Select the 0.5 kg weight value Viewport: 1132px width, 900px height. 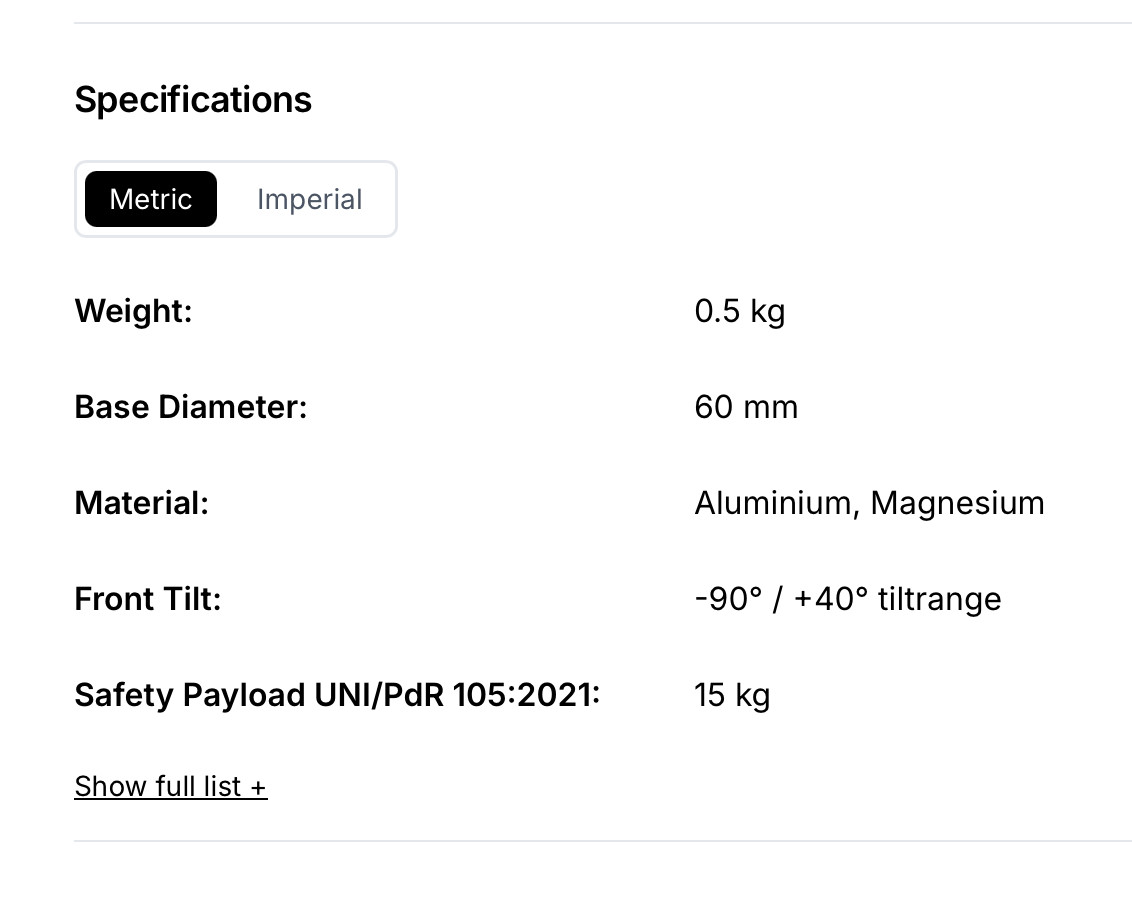tap(739, 311)
